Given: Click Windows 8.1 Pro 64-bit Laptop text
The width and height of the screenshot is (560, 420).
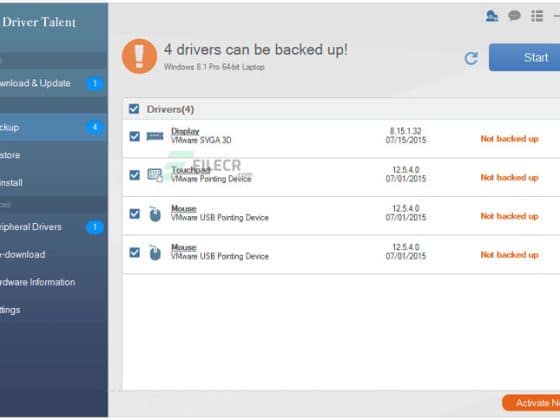Looking at the screenshot, I should pos(214,67).
